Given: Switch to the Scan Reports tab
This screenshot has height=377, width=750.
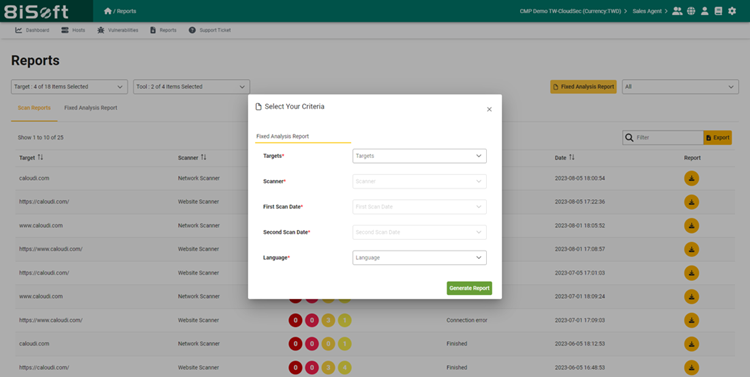Looking at the screenshot, I should [34, 108].
